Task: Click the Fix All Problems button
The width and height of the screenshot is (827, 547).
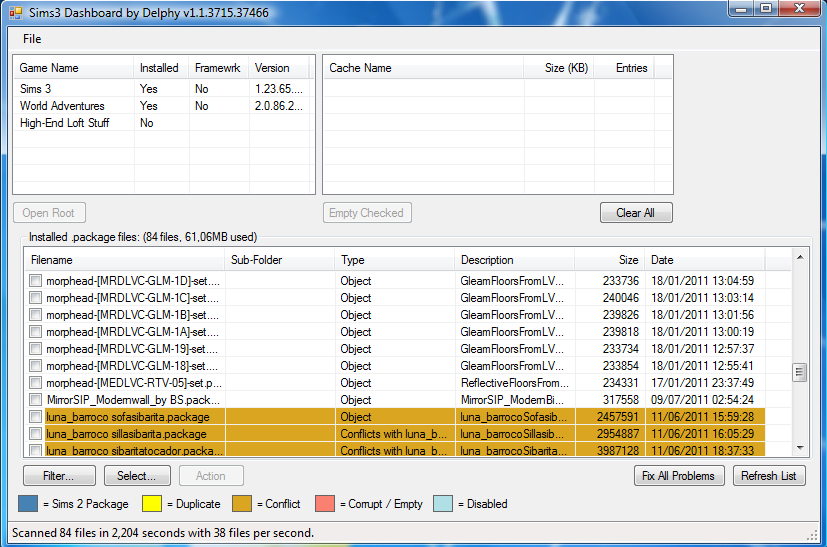Action: [679, 476]
